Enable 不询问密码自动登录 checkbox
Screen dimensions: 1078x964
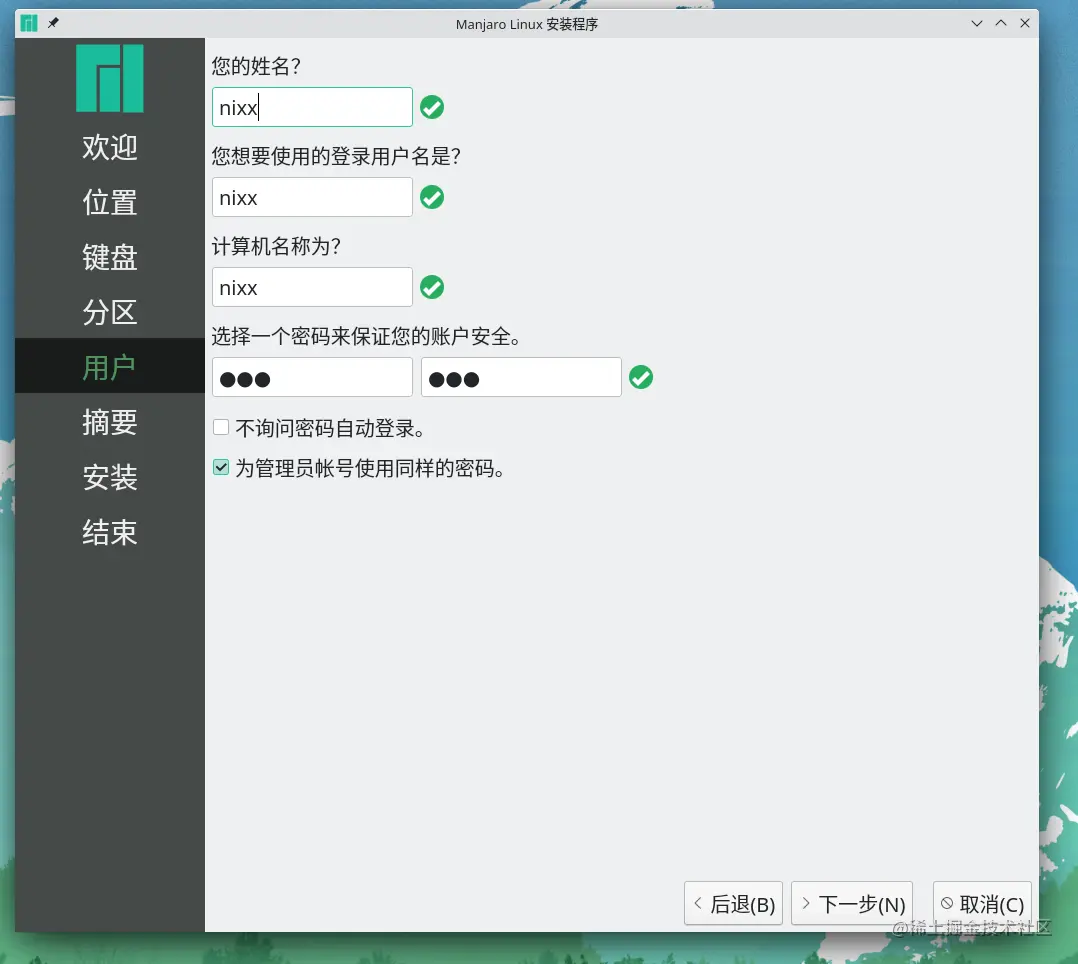(x=221, y=428)
